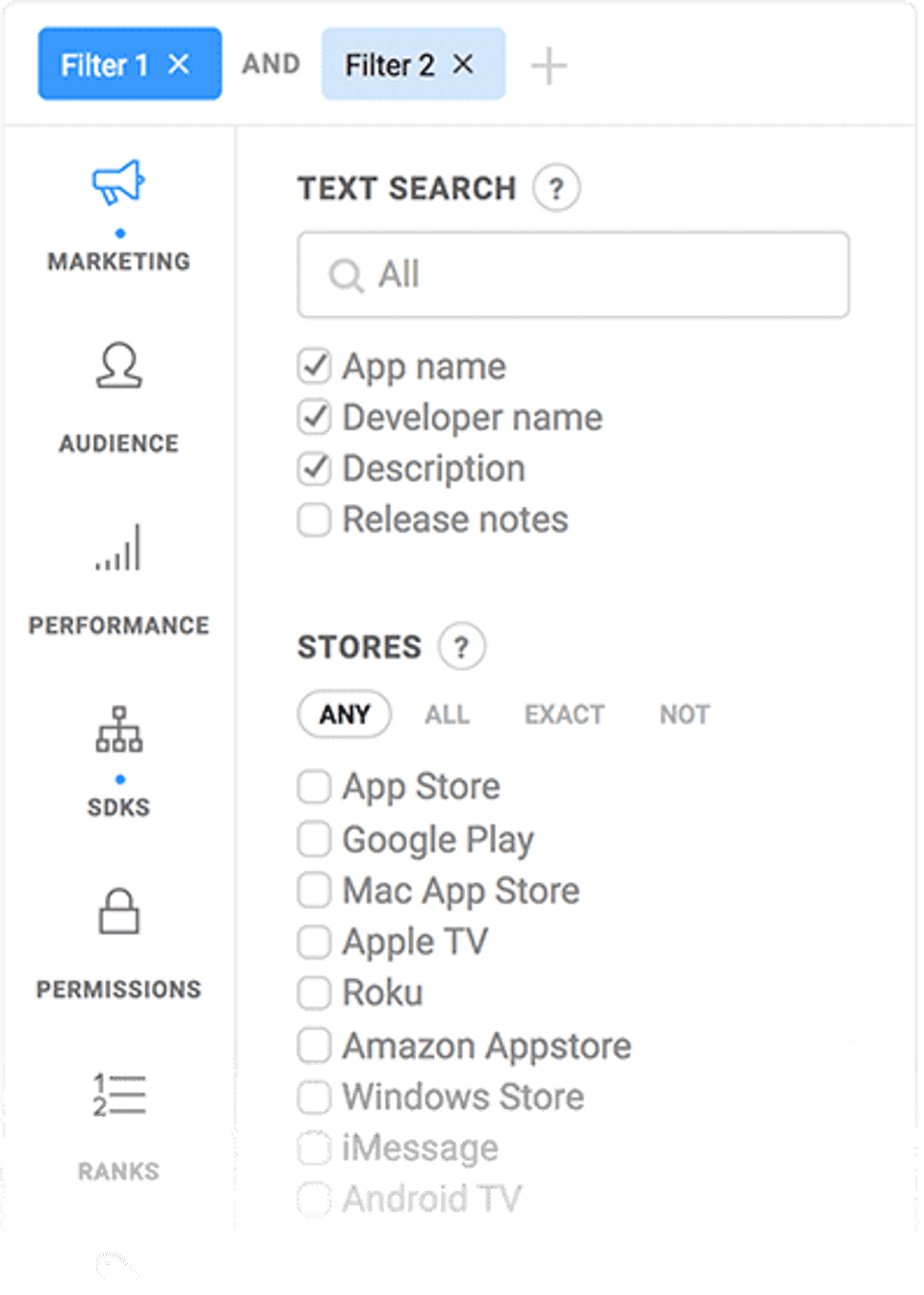Add a new filter with plus icon
This screenshot has width=924, height=1295.
pyautogui.click(x=549, y=66)
